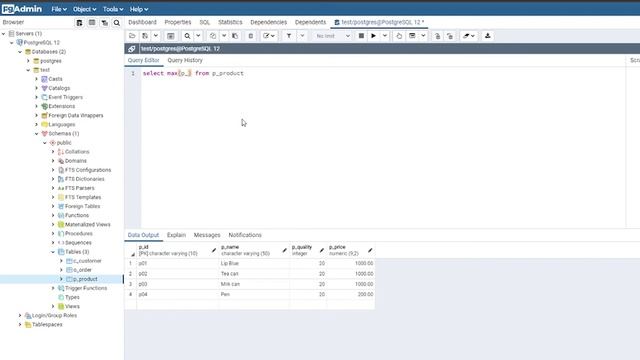Click the edit pencil icon on p_quality column
Viewport: 640px width, 360px height.
322,250
